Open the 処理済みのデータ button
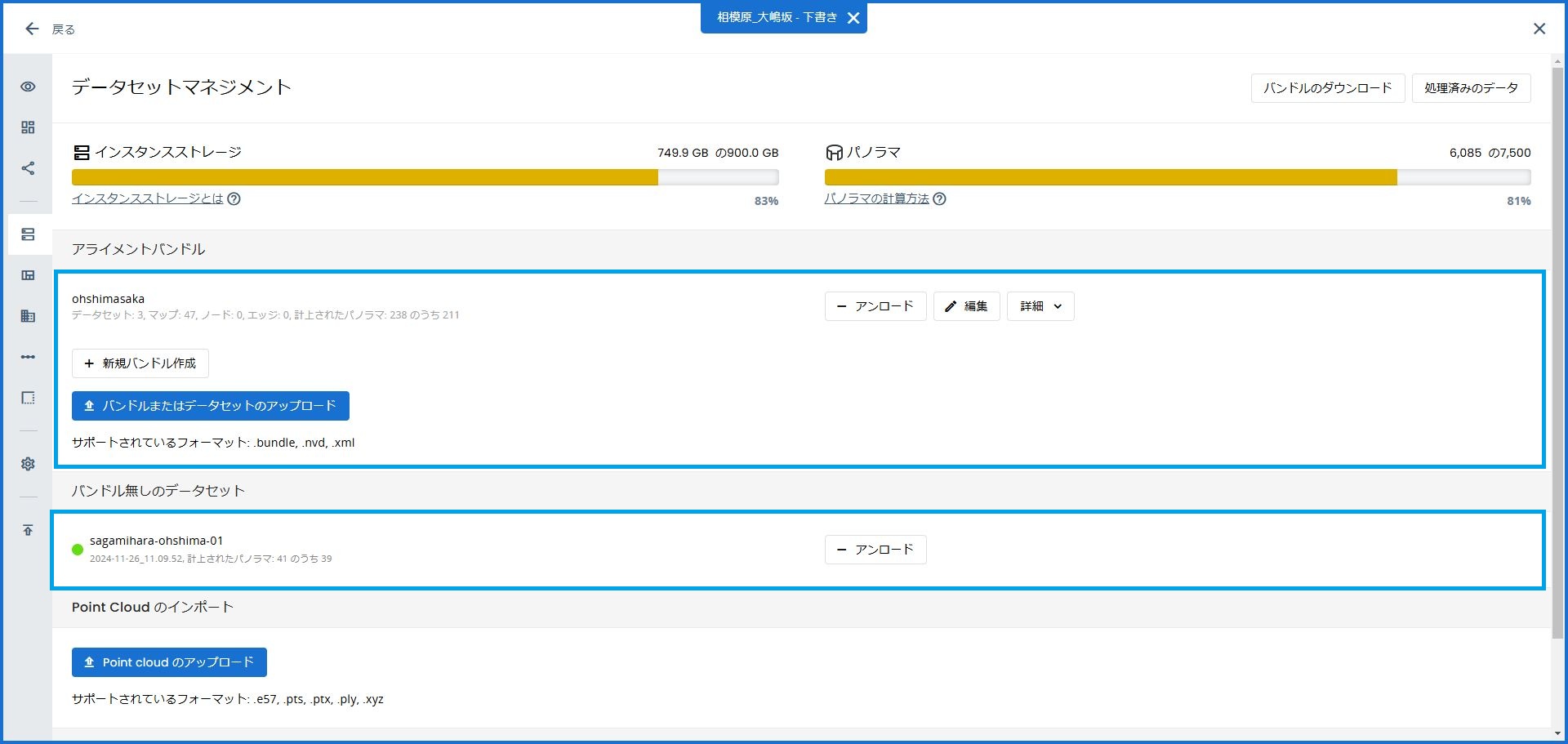Screen dimensions: 1568x744 (x=1471, y=88)
